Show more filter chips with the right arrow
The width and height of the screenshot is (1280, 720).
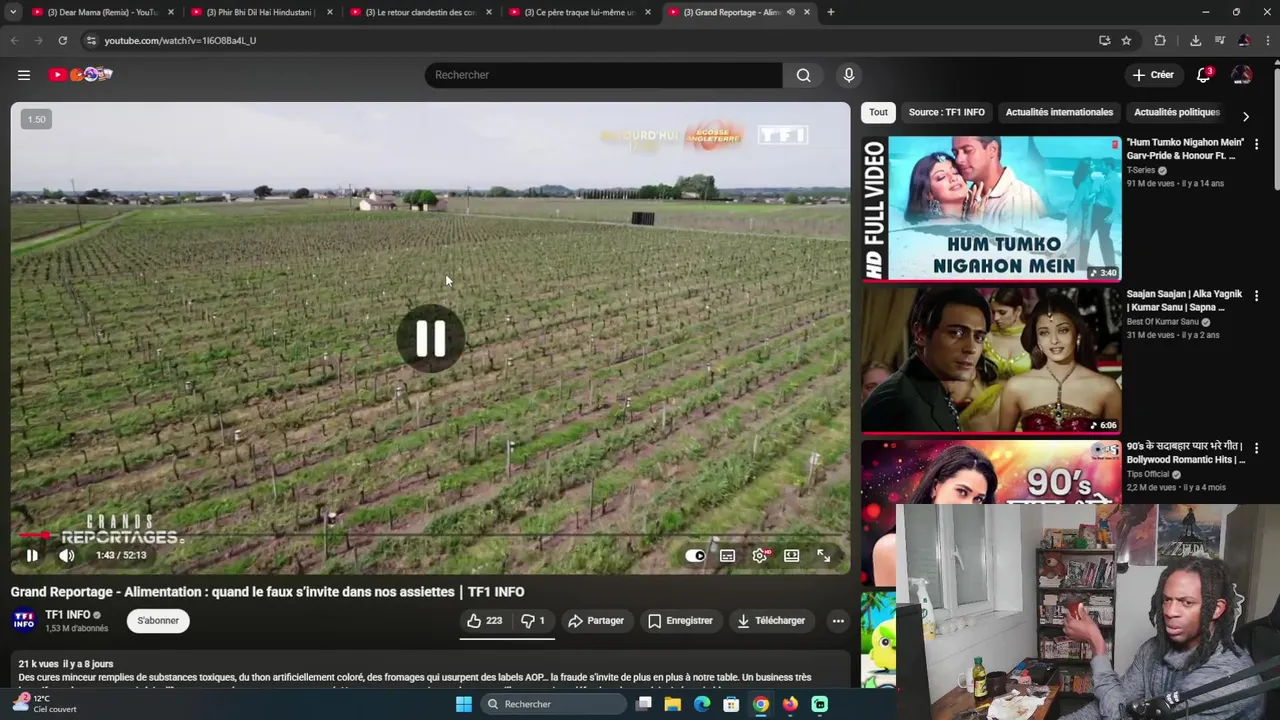click(1246, 116)
